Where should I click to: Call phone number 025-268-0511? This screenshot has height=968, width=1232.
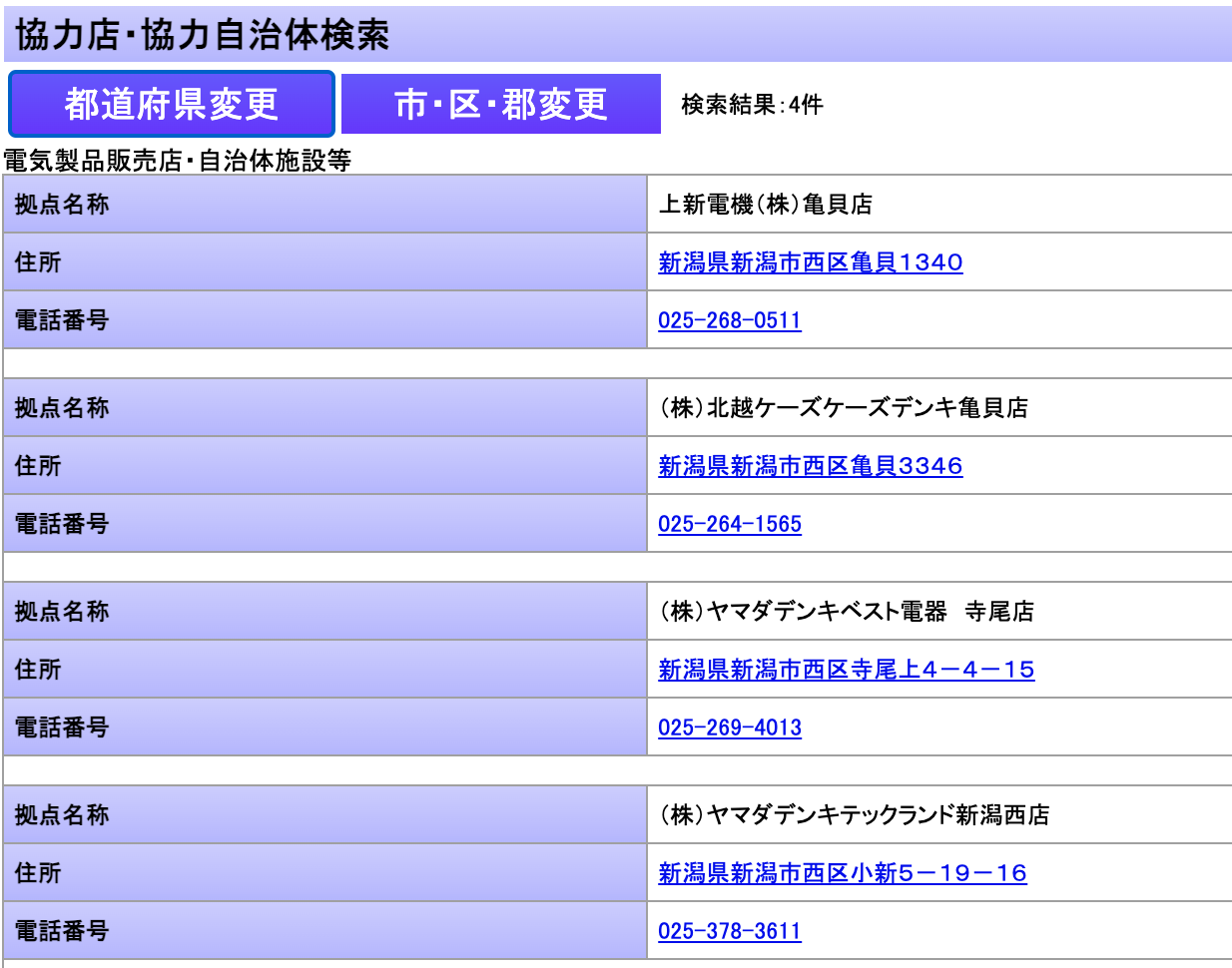[x=729, y=320]
